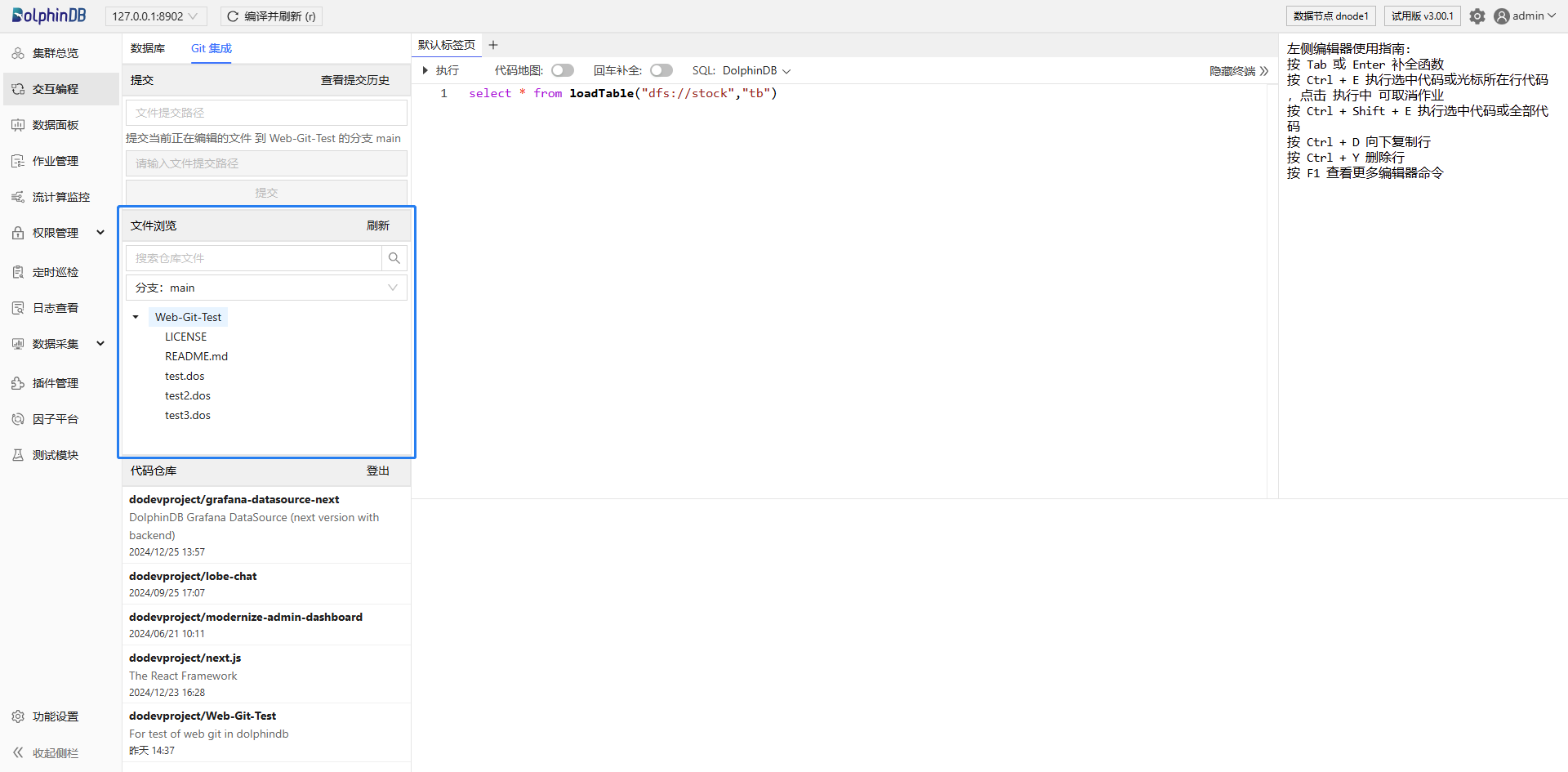Toggle the code minimap switch
The height and width of the screenshot is (772, 1568).
[x=563, y=71]
